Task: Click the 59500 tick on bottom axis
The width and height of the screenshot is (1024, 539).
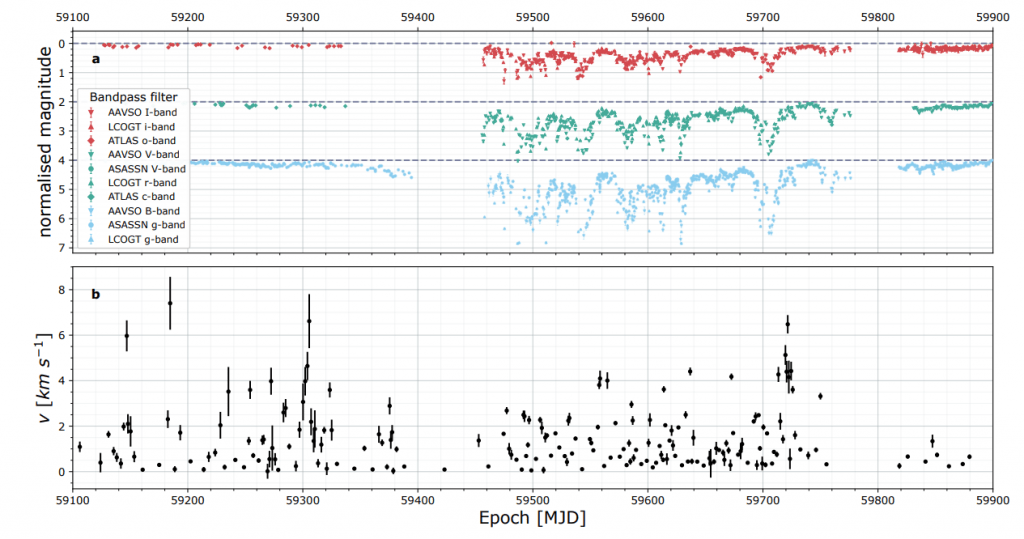Action: point(533,497)
